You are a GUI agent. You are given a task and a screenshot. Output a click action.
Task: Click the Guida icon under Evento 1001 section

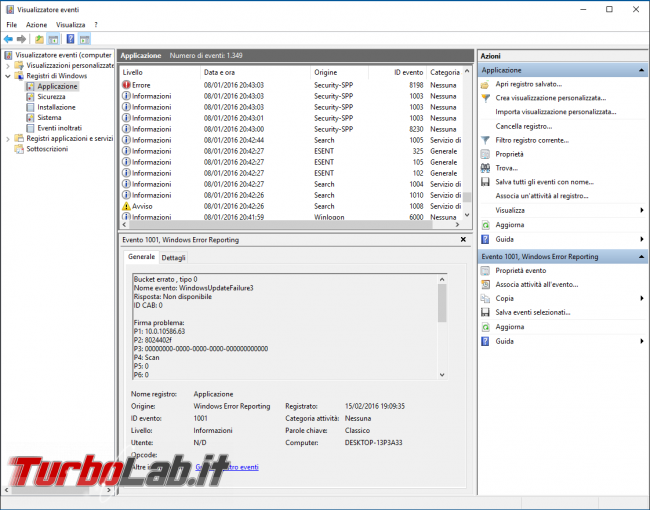(x=485, y=341)
